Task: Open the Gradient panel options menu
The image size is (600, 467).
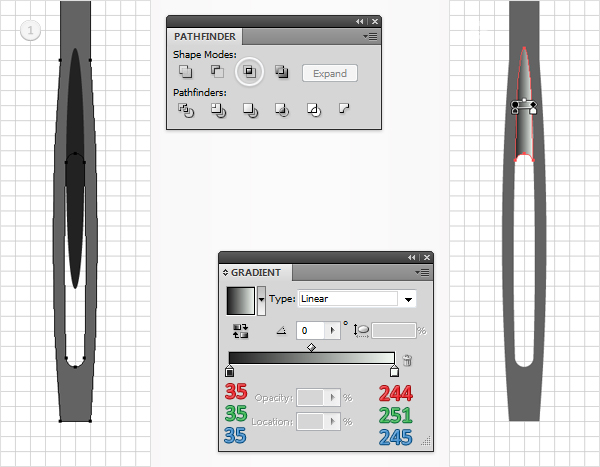Action: 422,273
